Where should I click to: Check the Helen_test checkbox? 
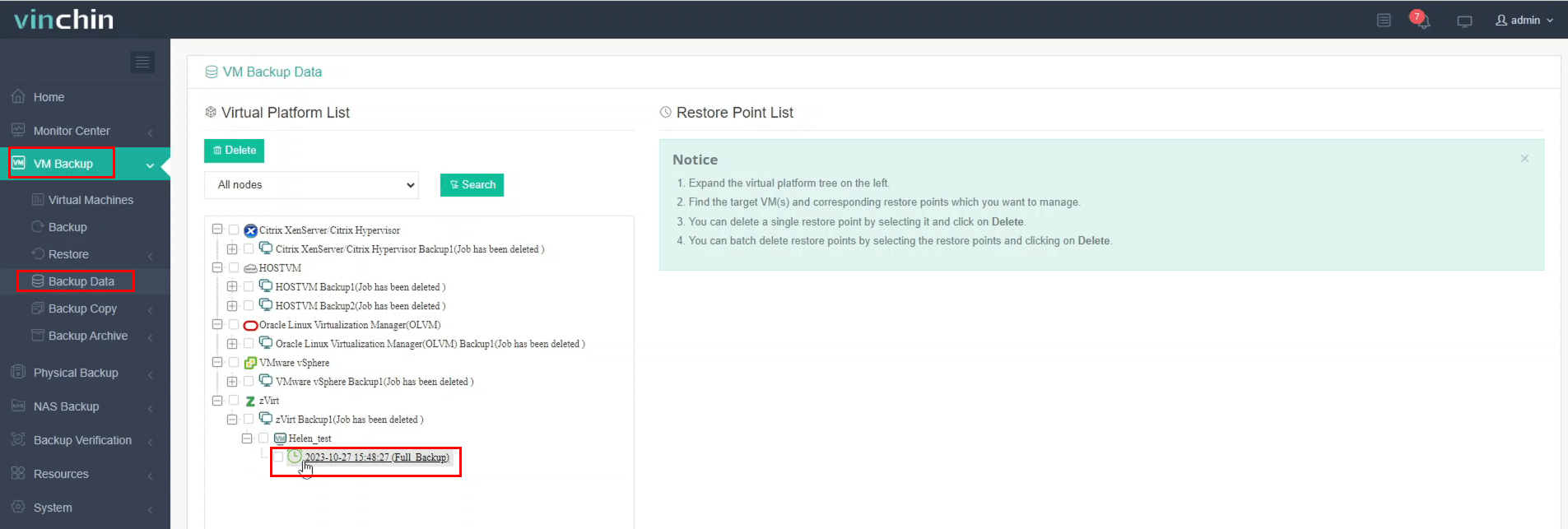263,438
